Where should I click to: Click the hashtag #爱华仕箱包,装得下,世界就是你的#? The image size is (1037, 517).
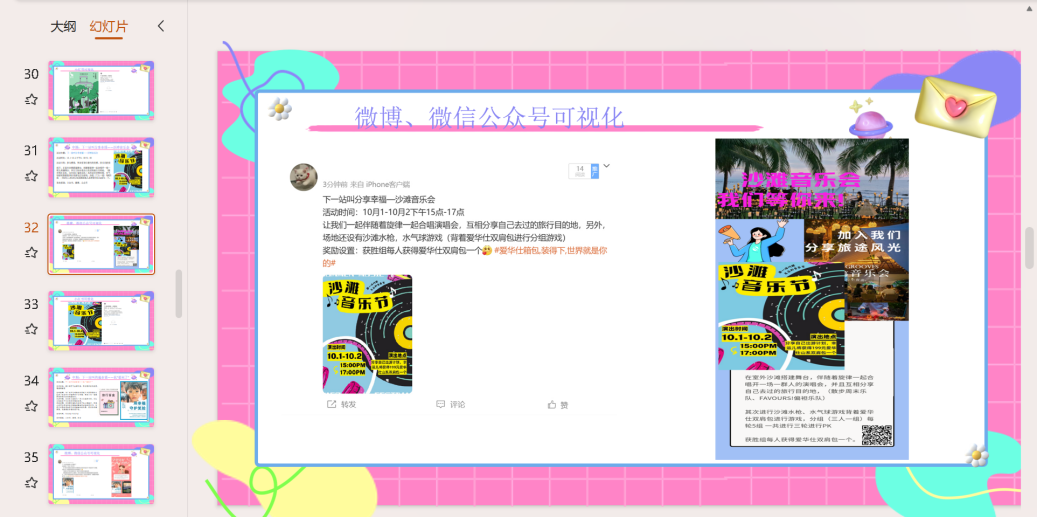click(465, 257)
